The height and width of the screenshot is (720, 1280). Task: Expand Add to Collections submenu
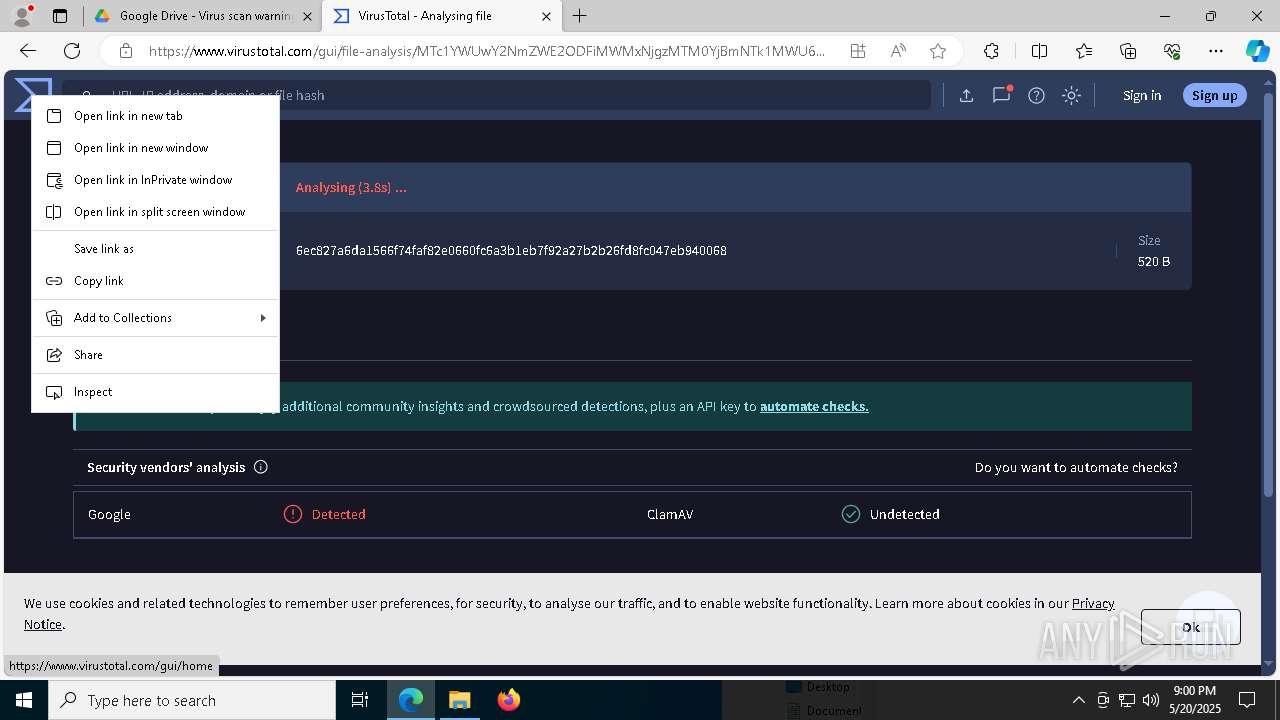coord(155,318)
